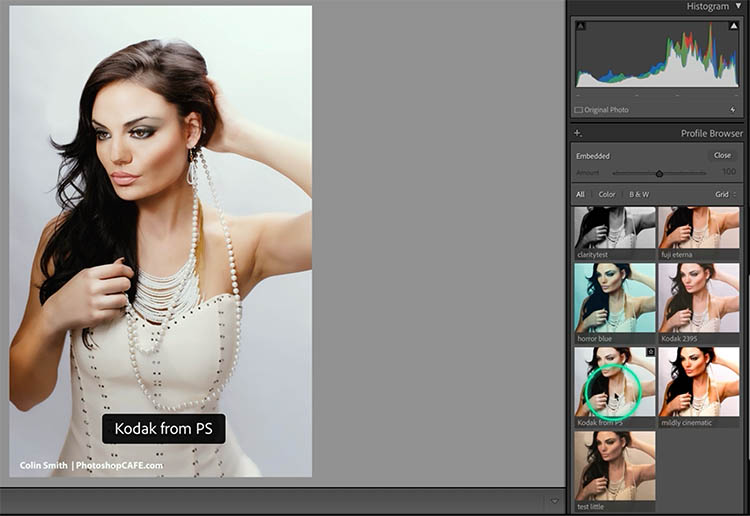Click the lightning bolt icon under histogram

tap(733, 110)
